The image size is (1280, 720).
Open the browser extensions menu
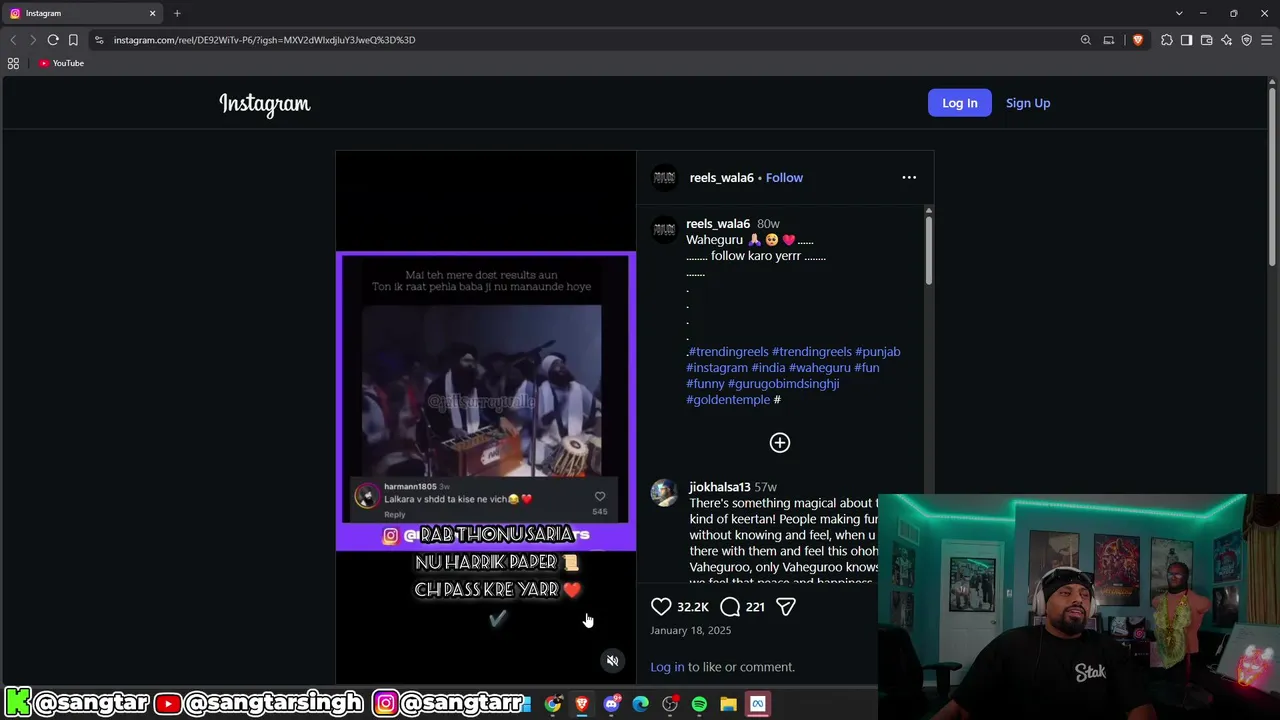1167,40
